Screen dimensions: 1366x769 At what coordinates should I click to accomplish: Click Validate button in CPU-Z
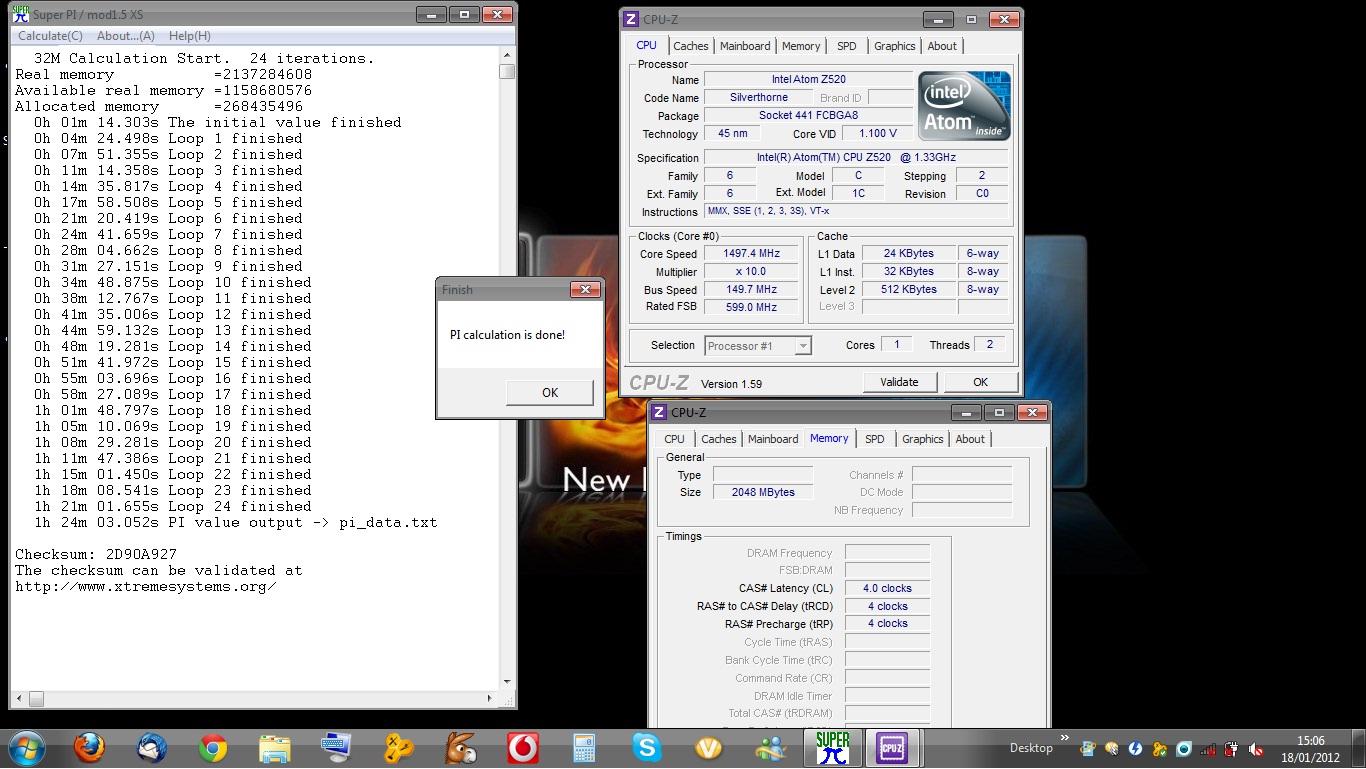click(x=899, y=382)
